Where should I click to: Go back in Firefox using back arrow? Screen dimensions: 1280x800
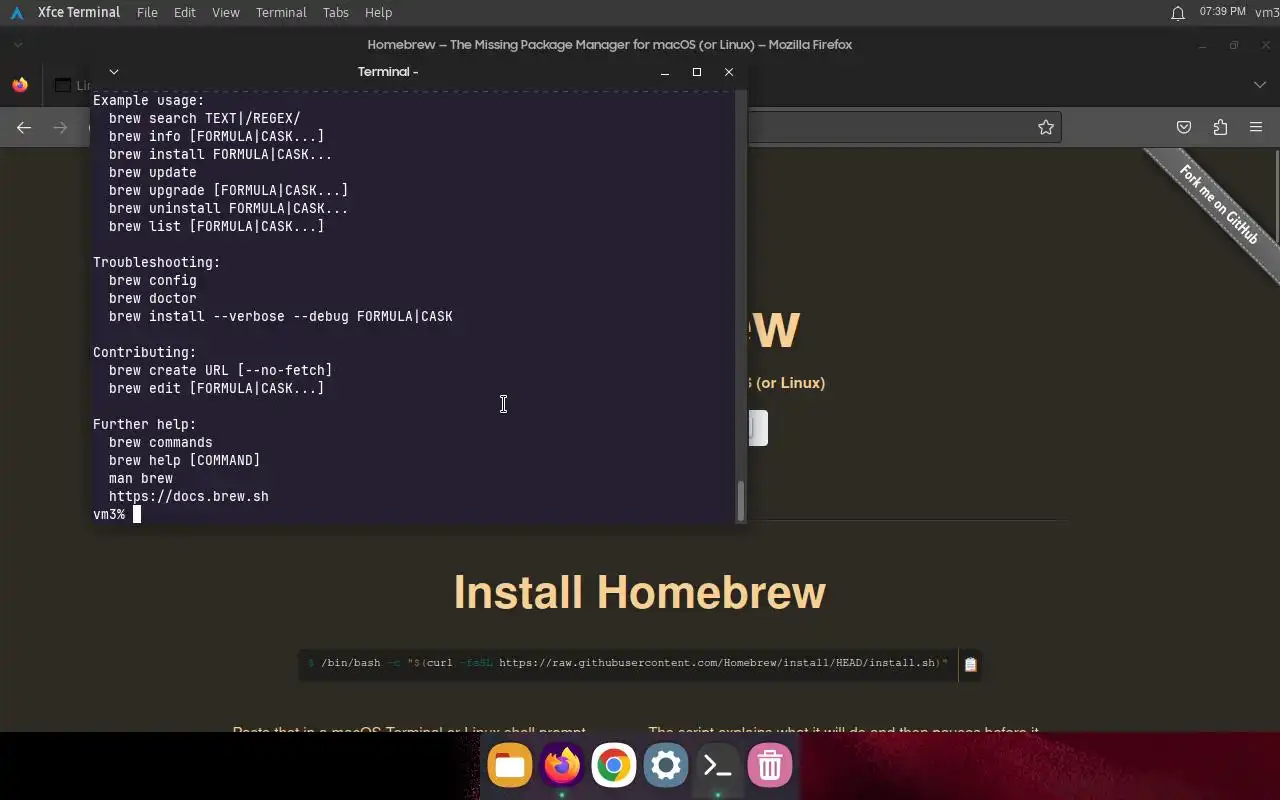coord(24,127)
